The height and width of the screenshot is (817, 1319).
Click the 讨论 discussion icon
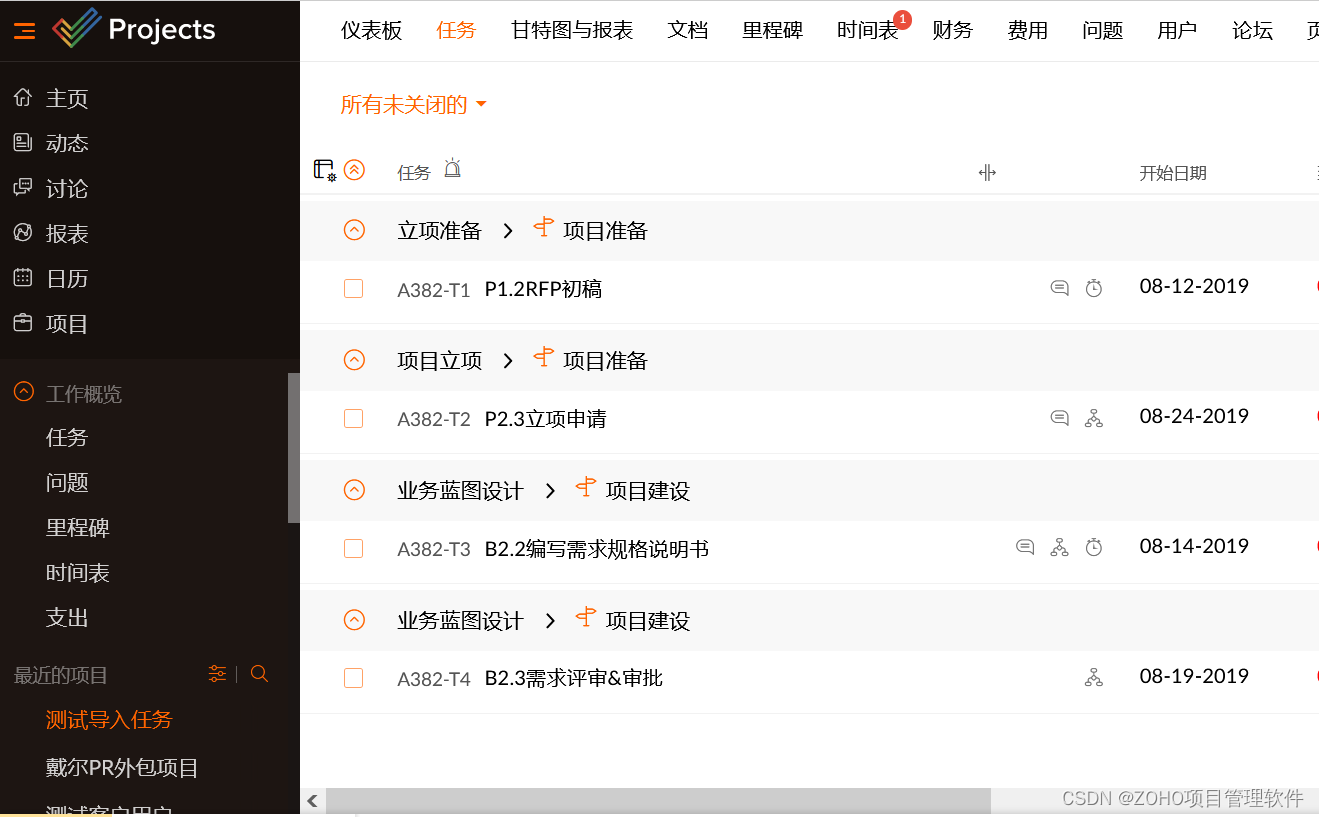point(22,188)
